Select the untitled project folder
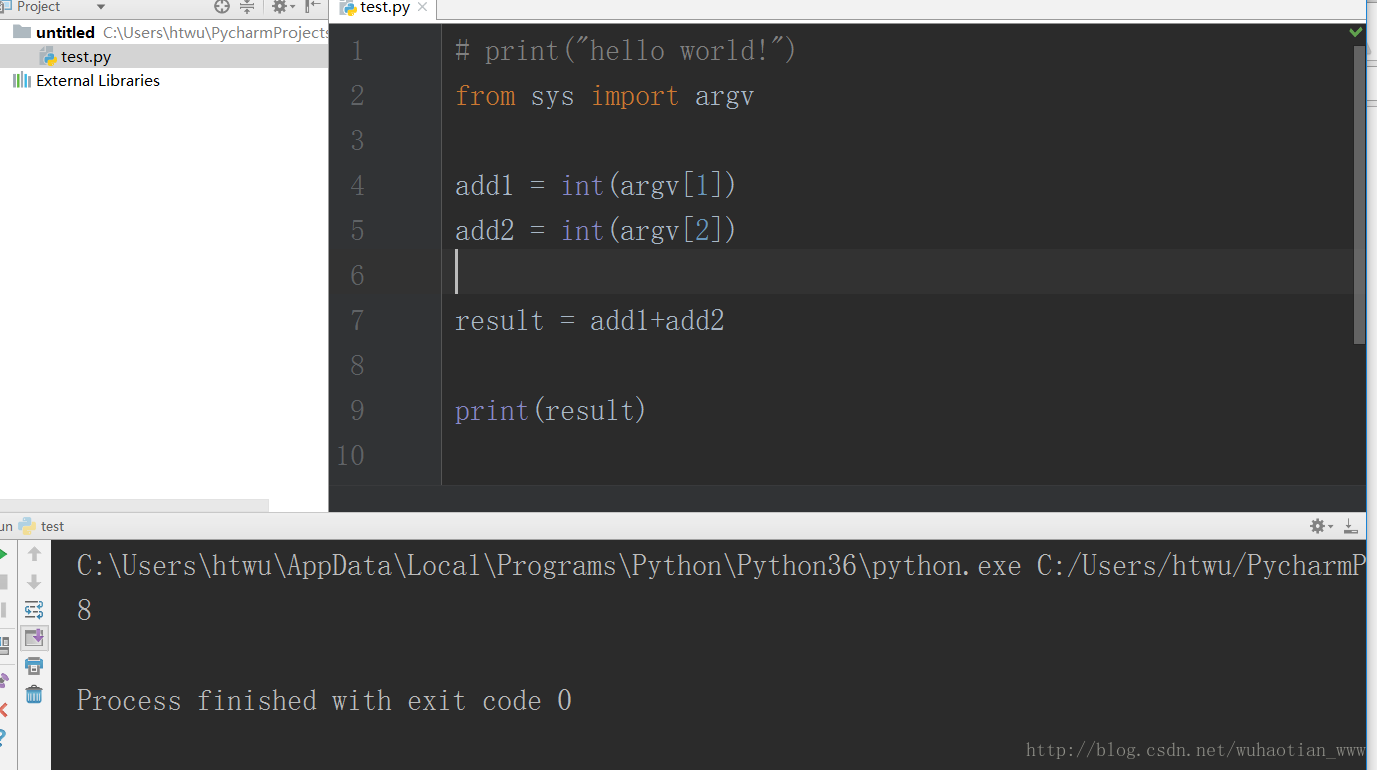1377x770 pixels. coord(164,32)
